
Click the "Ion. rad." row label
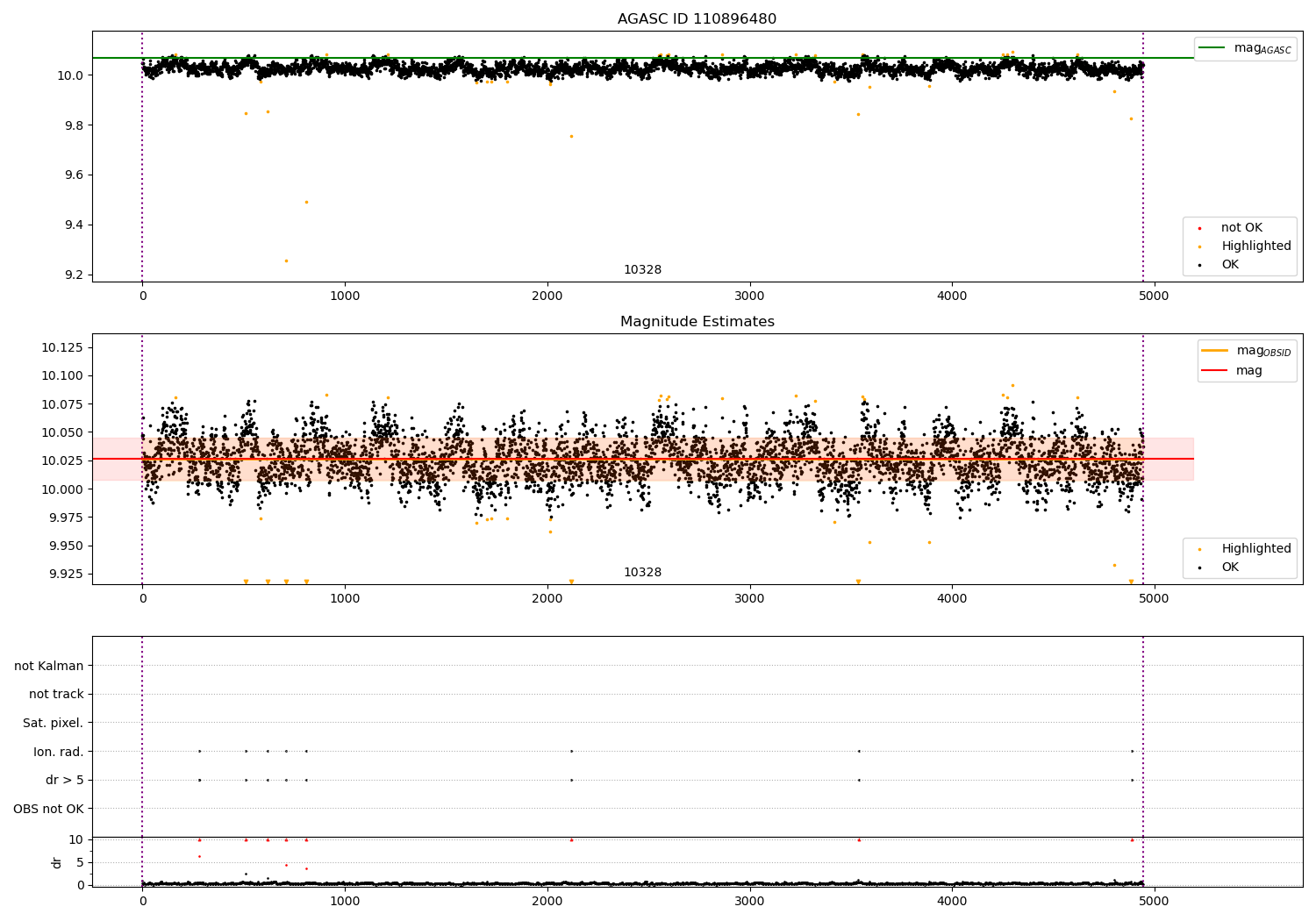[x=59, y=752]
